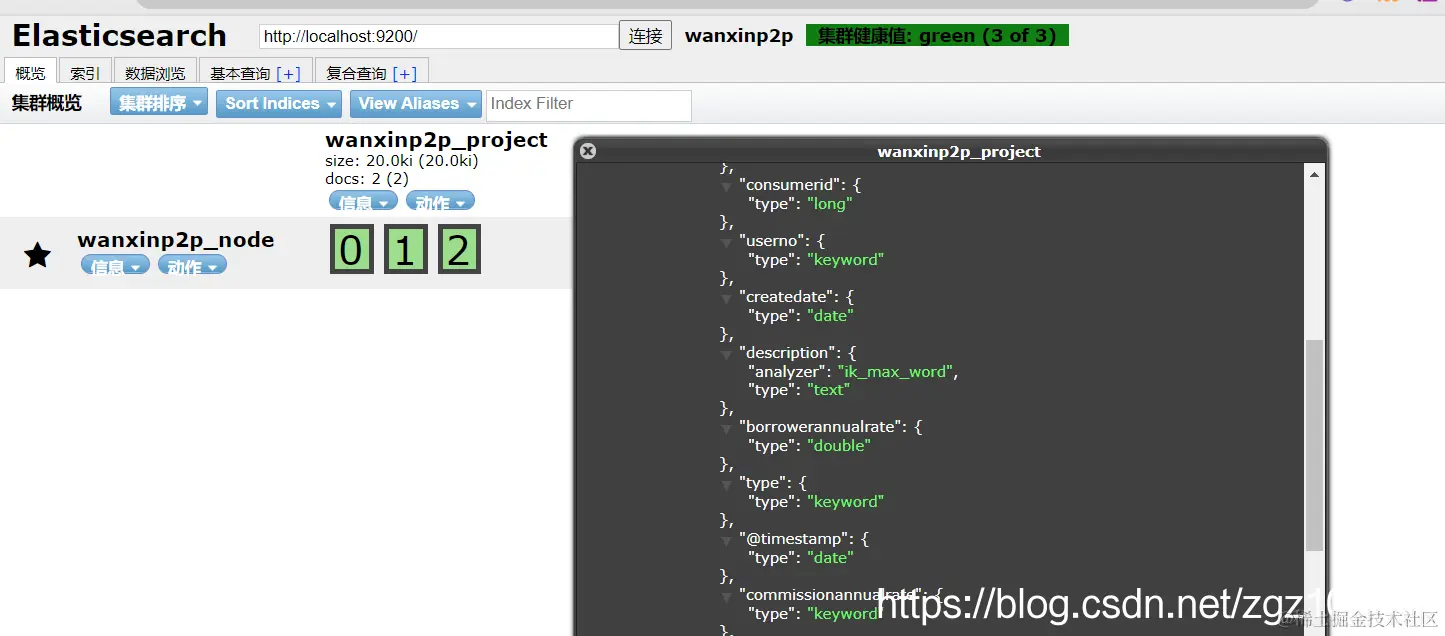
Task: Select shard 2 of wanxinp2p_project
Action: (459, 249)
